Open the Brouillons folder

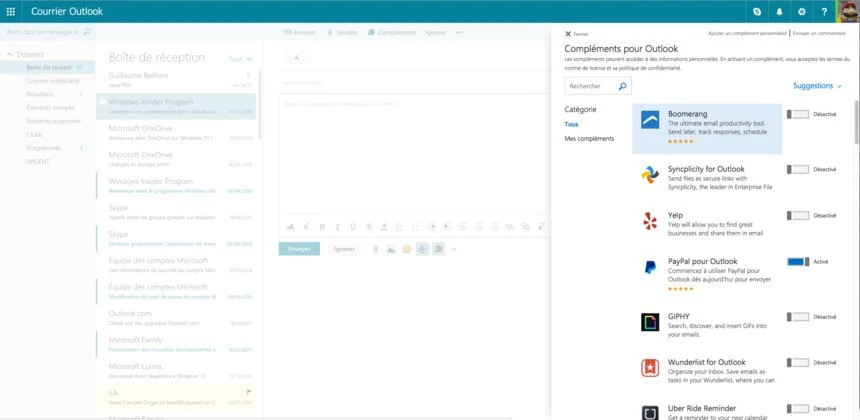pyautogui.click(x=39, y=94)
